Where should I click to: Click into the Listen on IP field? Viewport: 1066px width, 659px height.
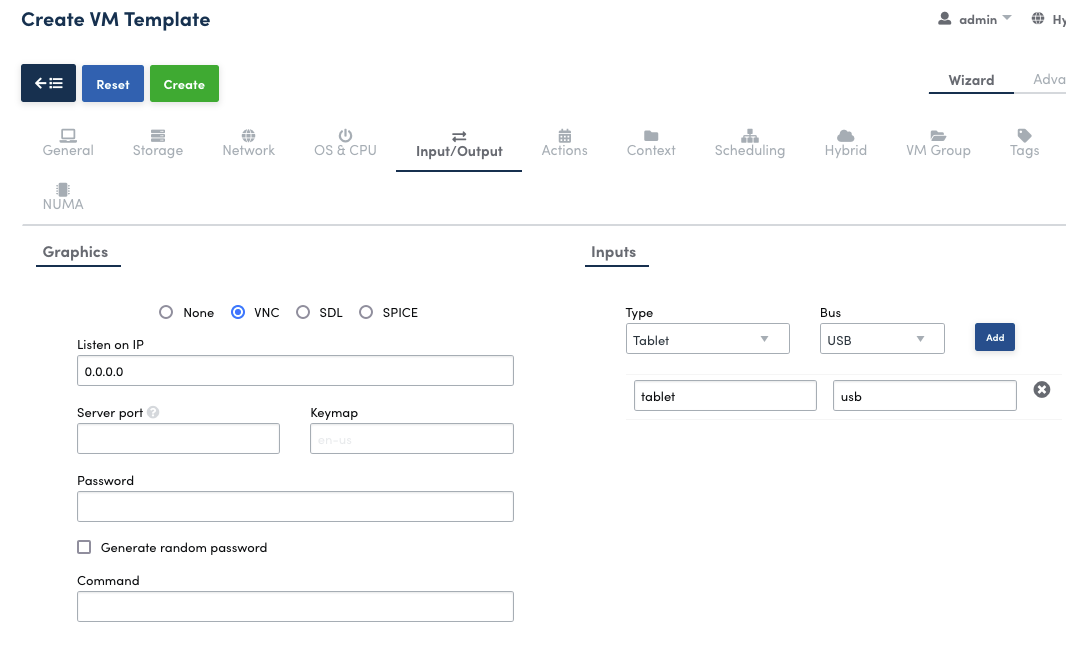(295, 371)
